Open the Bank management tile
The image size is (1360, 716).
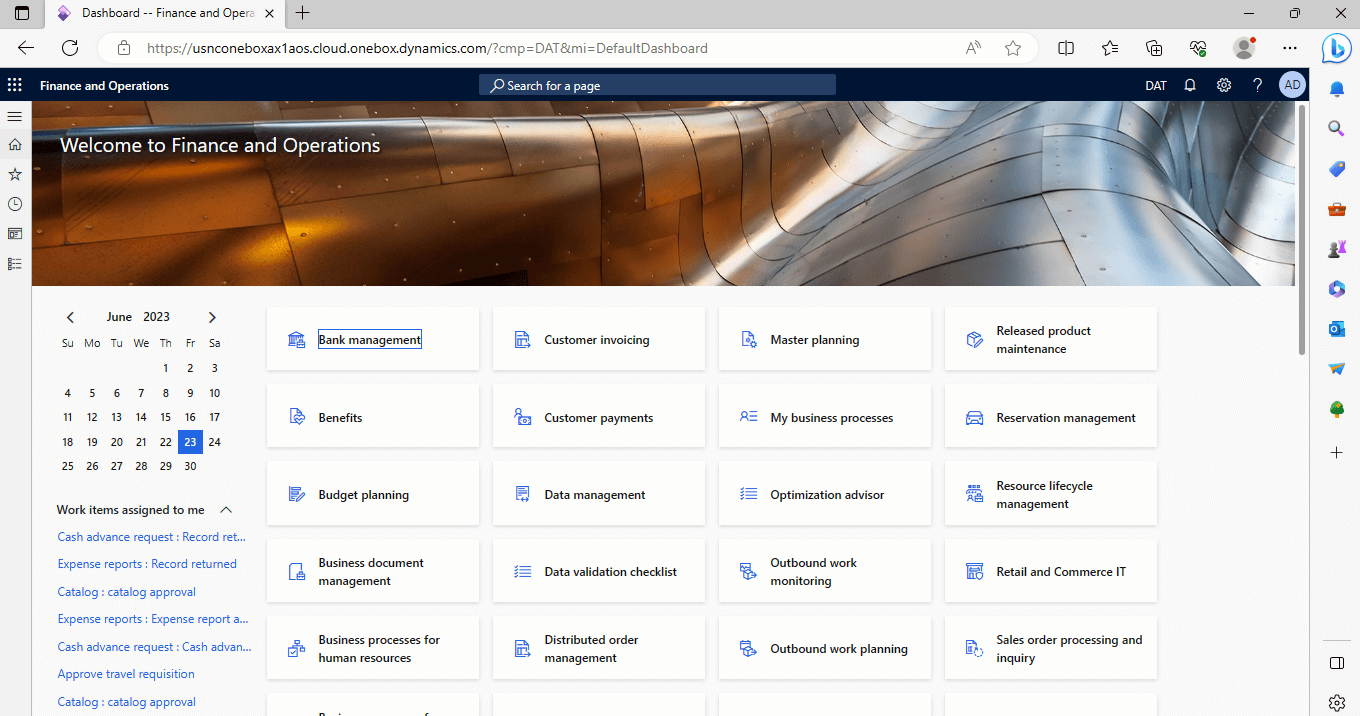pyautogui.click(x=373, y=340)
